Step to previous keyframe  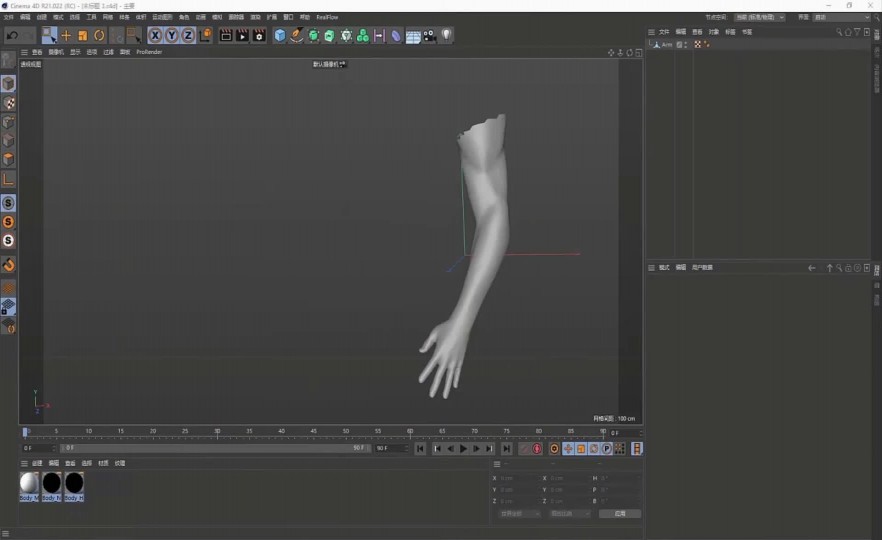437,449
